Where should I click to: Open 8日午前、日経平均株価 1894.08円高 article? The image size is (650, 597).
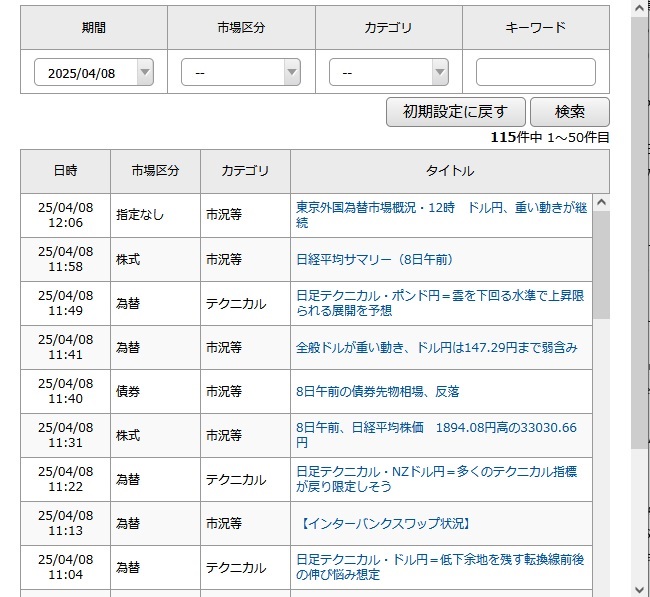[436, 435]
